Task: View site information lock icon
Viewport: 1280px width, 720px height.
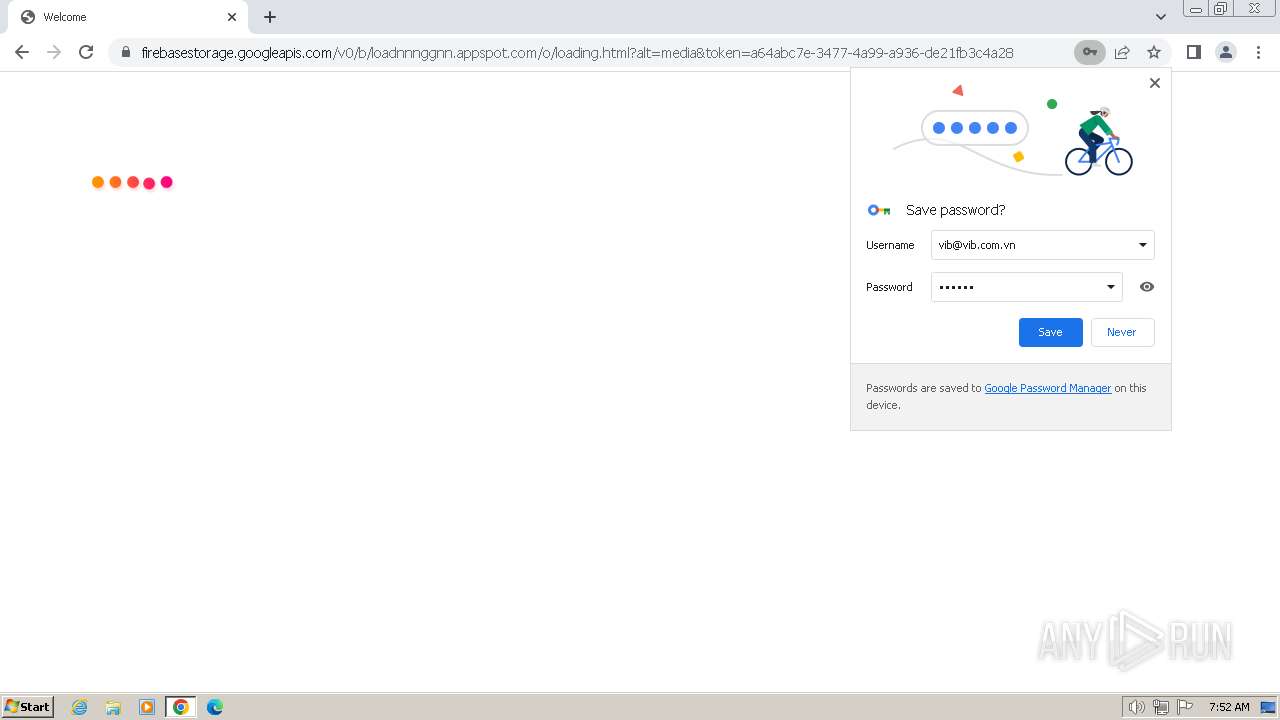Action: click(125, 52)
